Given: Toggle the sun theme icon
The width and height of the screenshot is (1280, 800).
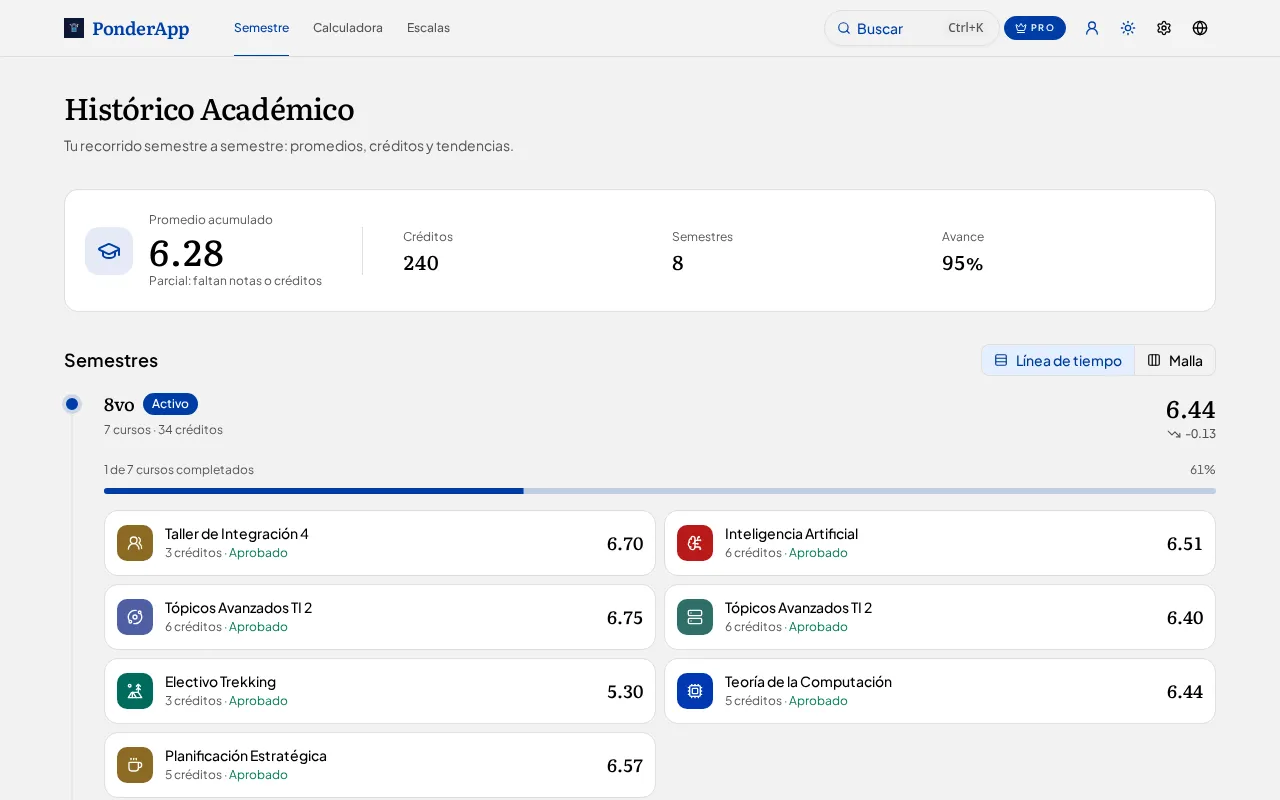Looking at the screenshot, I should tap(1128, 28).
